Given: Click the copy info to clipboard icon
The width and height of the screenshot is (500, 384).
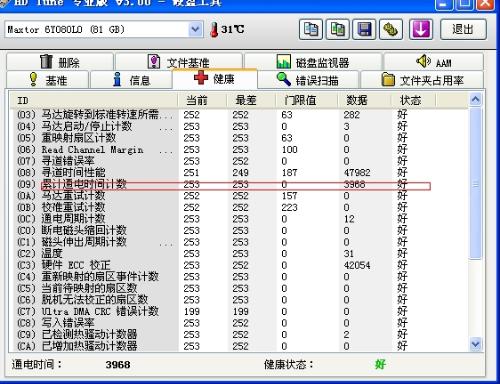Looking at the screenshot, I should coord(311,29).
